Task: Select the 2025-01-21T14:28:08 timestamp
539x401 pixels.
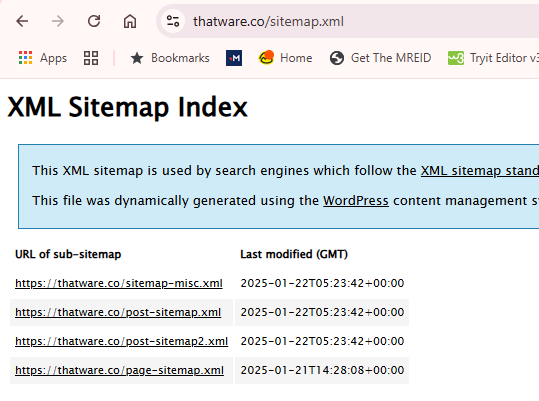Action: click(322, 370)
